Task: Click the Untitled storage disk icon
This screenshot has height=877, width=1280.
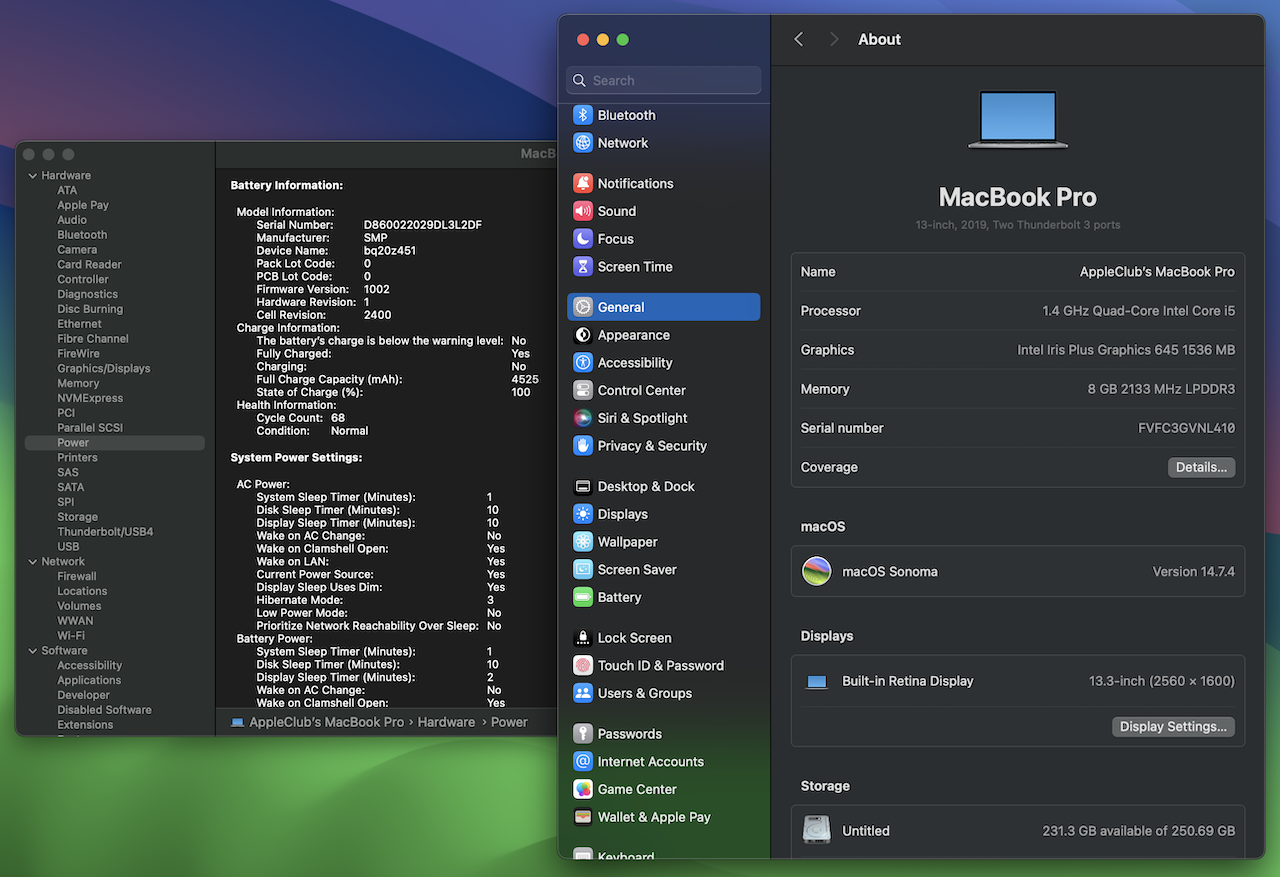Action: tap(817, 830)
